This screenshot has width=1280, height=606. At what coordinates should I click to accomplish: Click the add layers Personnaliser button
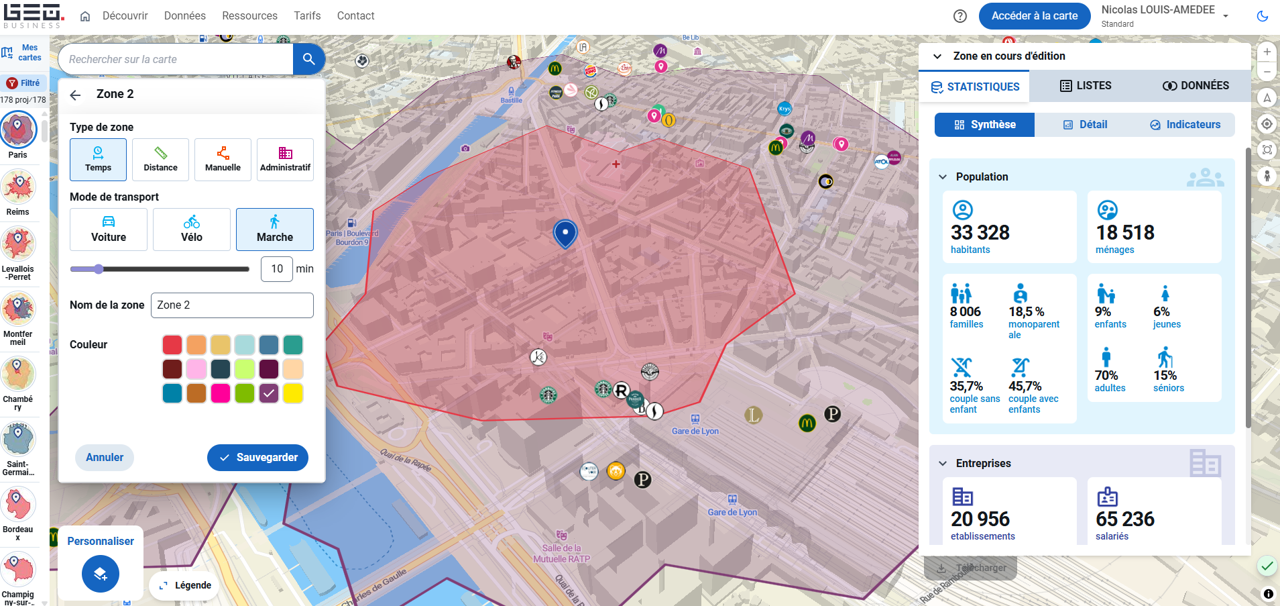(x=100, y=574)
